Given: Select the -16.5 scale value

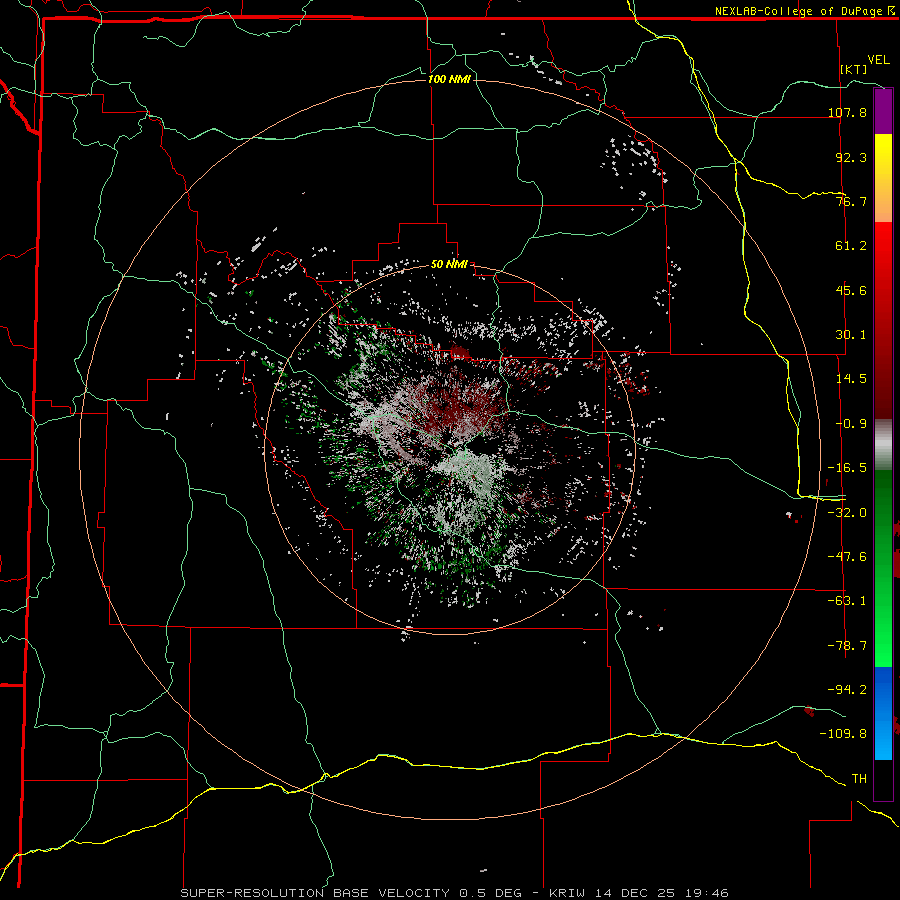Looking at the screenshot, I should 847,468.
